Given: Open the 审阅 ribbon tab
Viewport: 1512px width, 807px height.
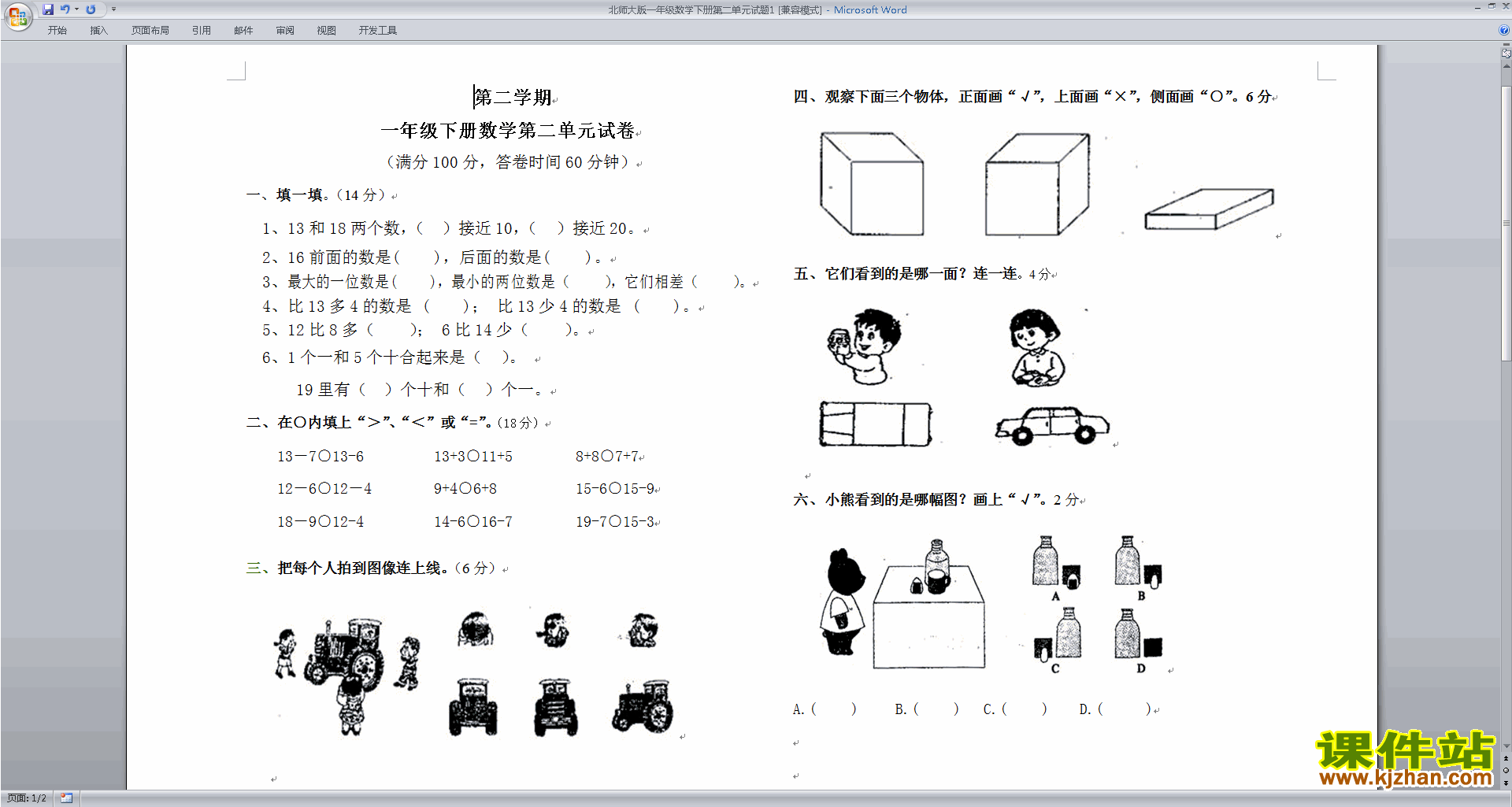Looking at the screenshot, I should [285, 31].
